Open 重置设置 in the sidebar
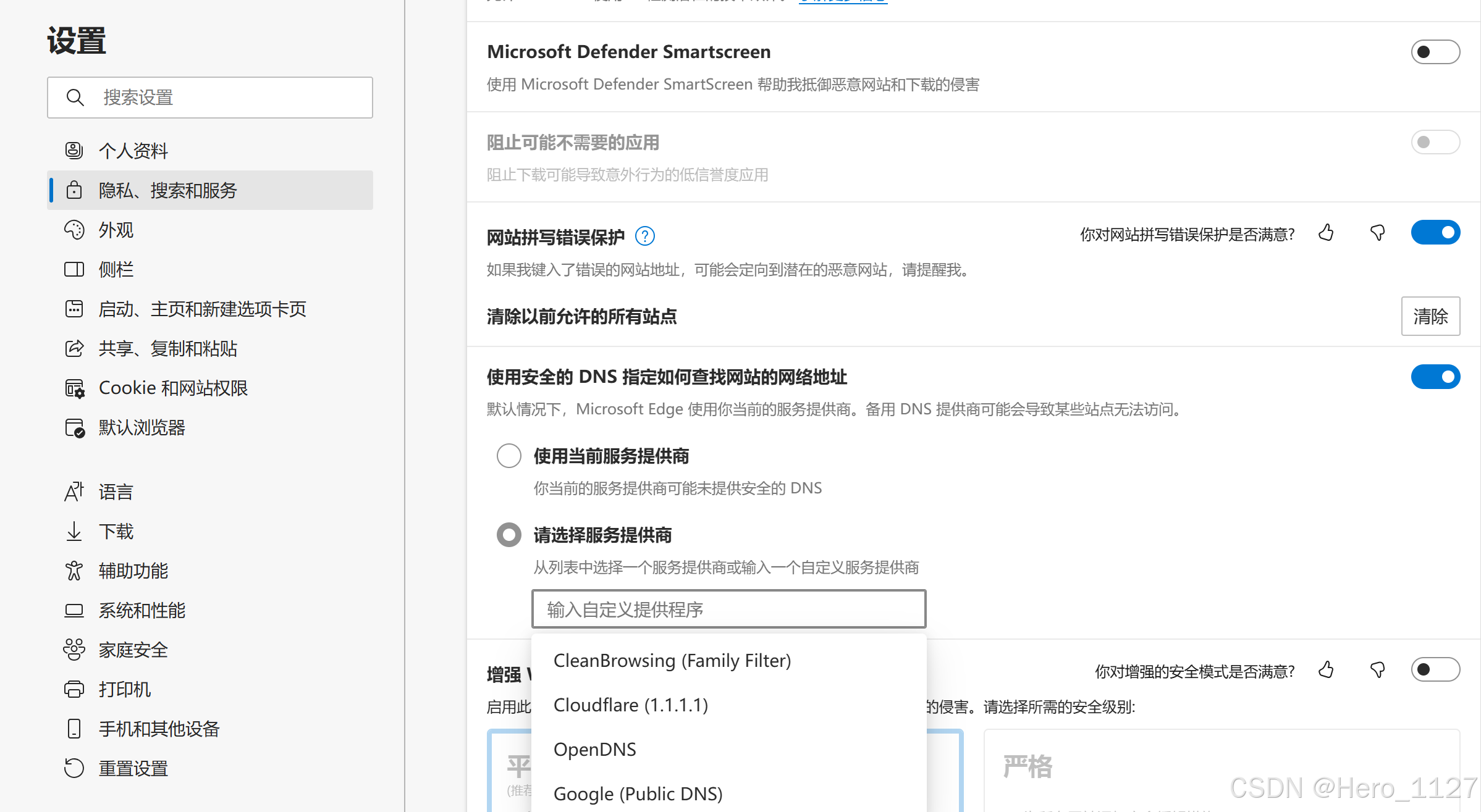Image resolution: width=1481 pixels, height=812 pixels. [133, 768]
